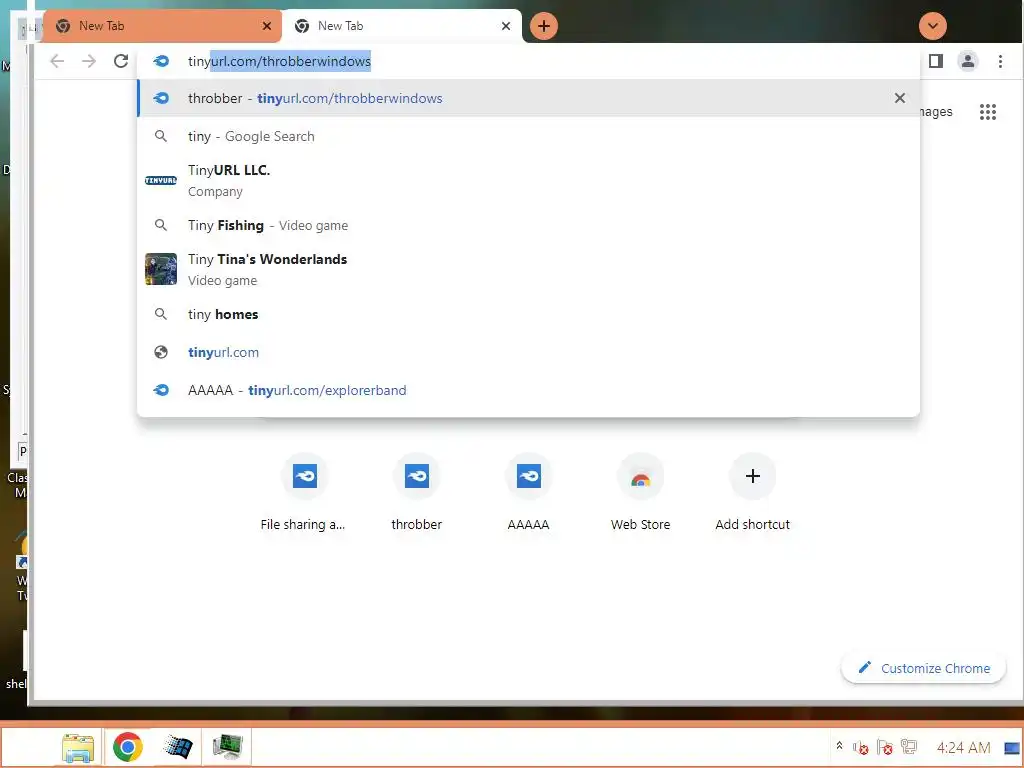Select the 'tiny - Google Search' suggestion

(x=528, y=136)
